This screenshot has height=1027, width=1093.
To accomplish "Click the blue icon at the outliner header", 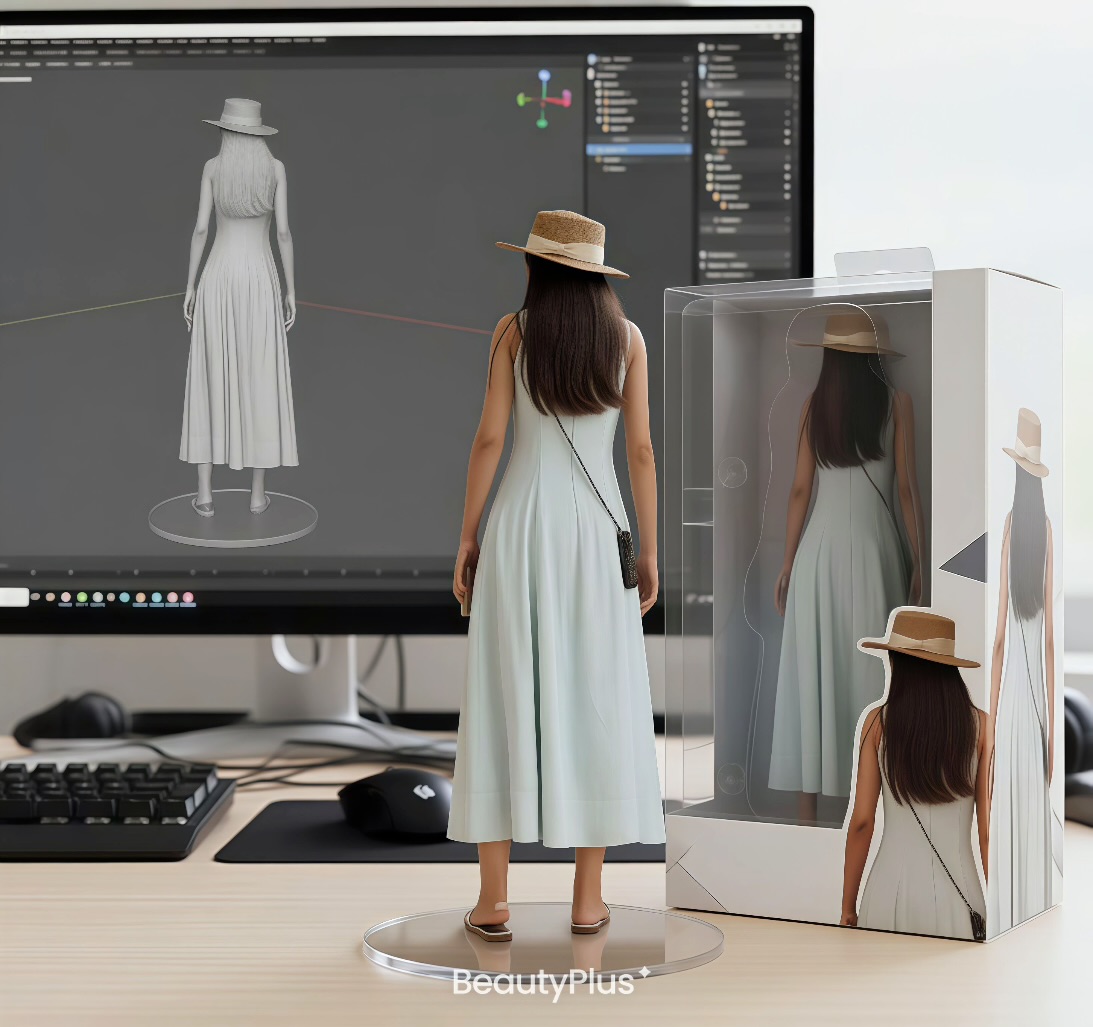I will [x=592, y=60].
